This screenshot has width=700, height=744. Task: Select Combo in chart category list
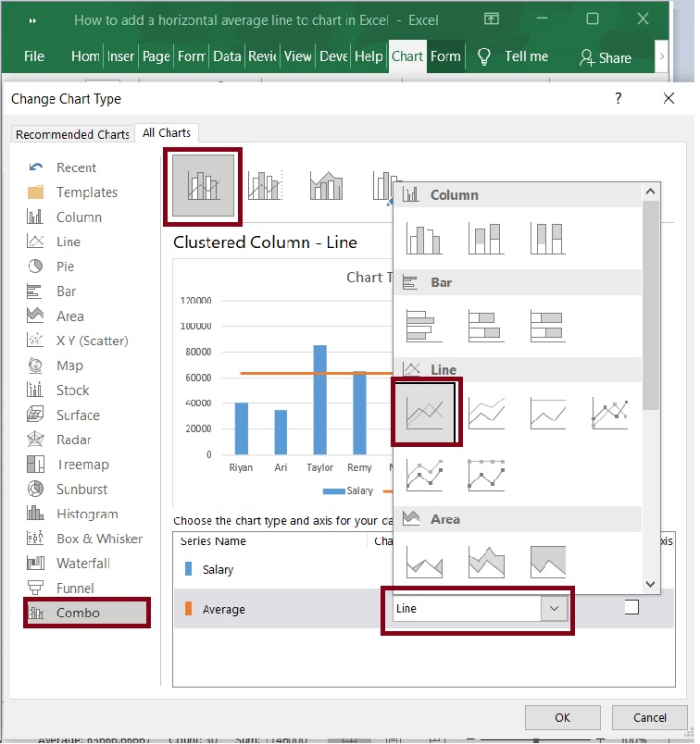pyautogui.click(x=87, y=613)
